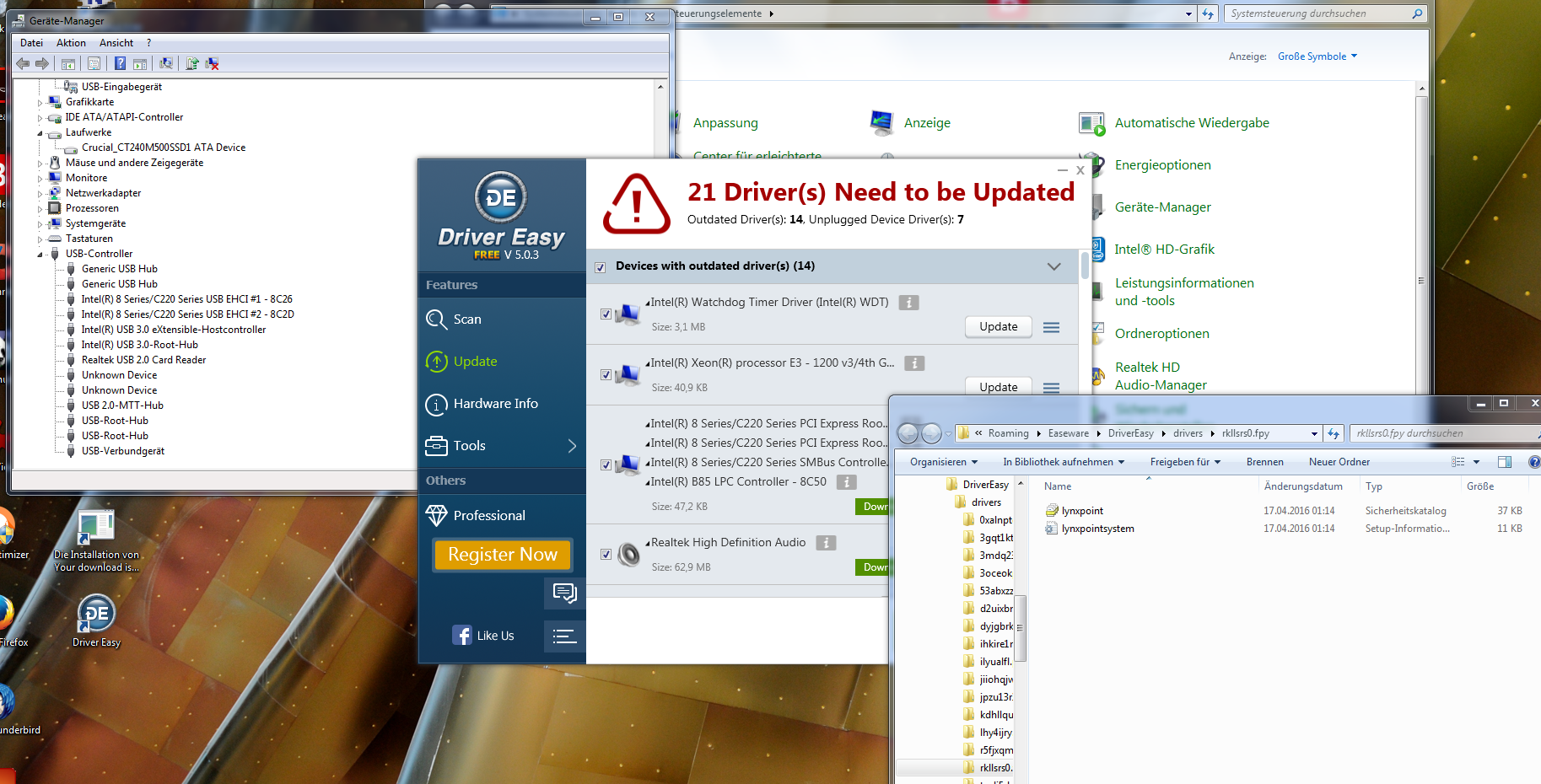Click the blue Help icon in Geräte-Manager toolbar

coord(120,63)
